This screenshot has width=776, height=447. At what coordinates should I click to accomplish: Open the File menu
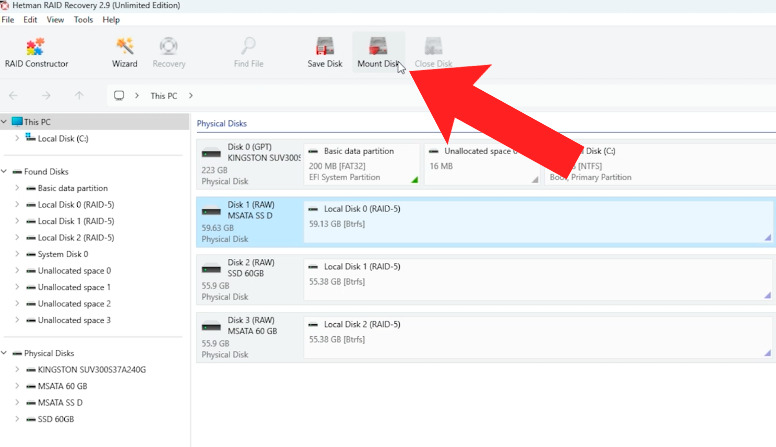(x=8, y=20)
